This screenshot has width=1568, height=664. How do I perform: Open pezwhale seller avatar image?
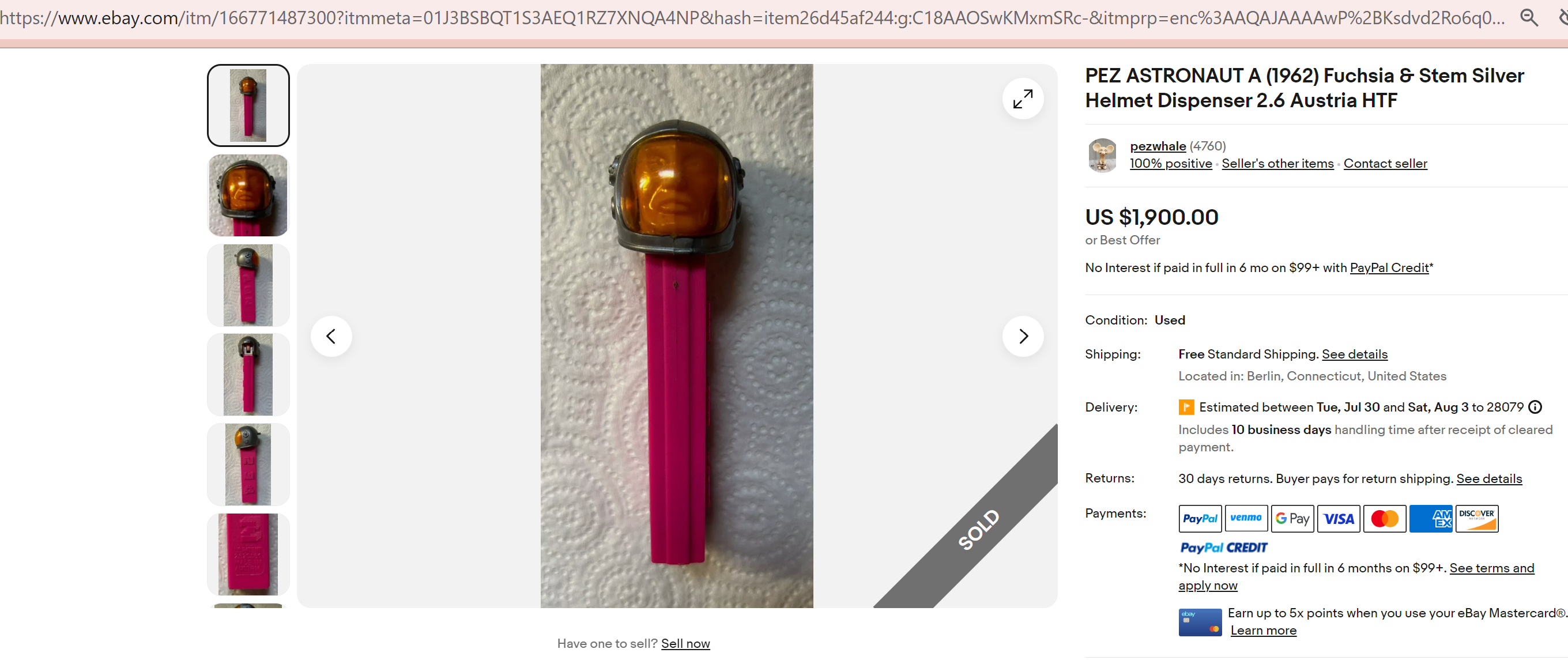tap(1102, 154)
